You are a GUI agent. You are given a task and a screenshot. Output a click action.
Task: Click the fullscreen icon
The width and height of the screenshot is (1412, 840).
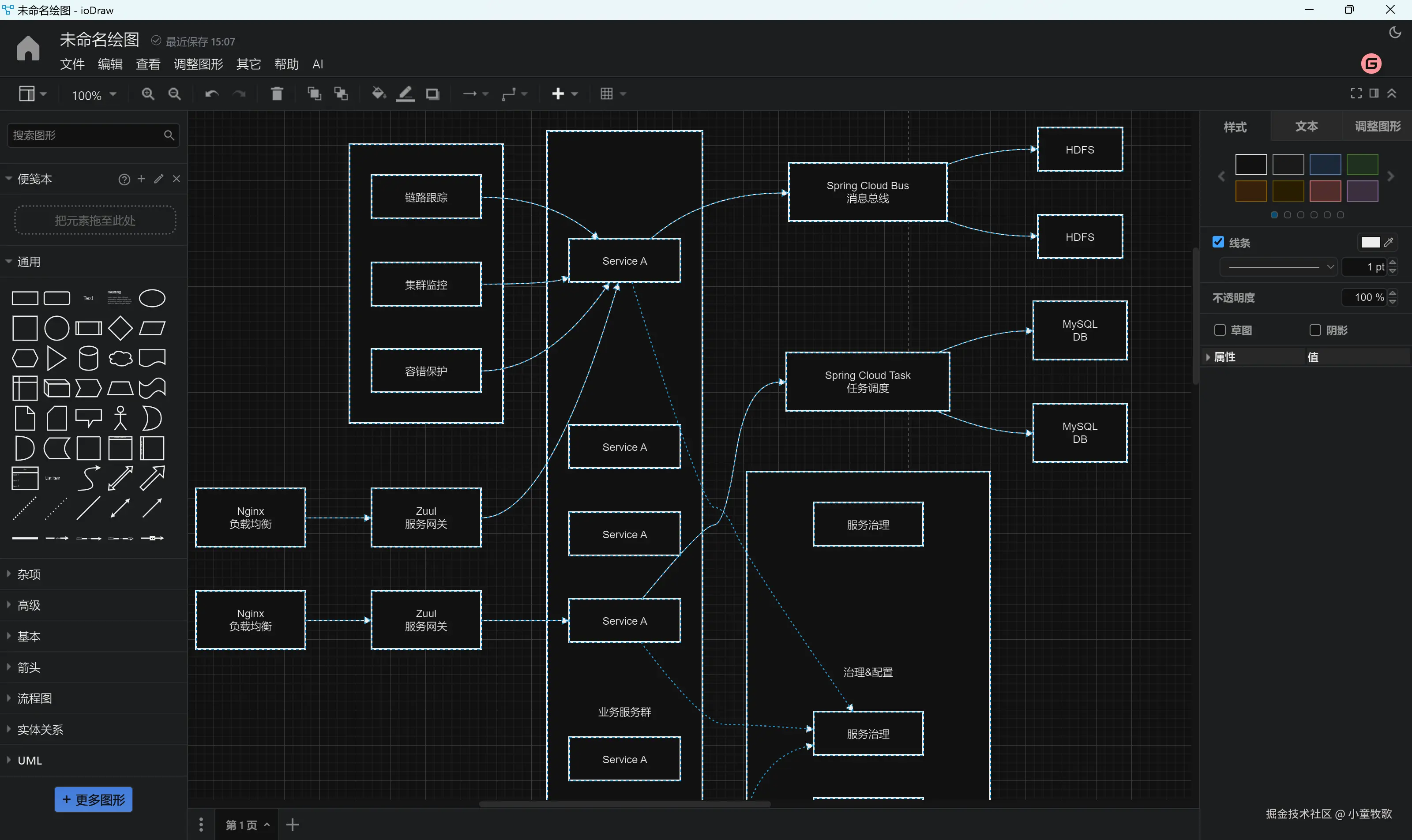click(1356, 94)
